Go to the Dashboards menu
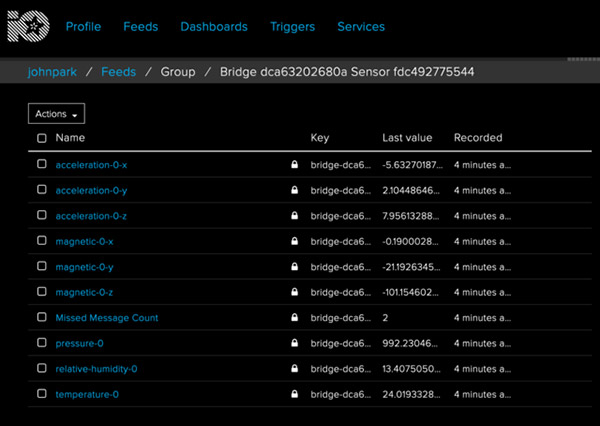 coord(214,27)
